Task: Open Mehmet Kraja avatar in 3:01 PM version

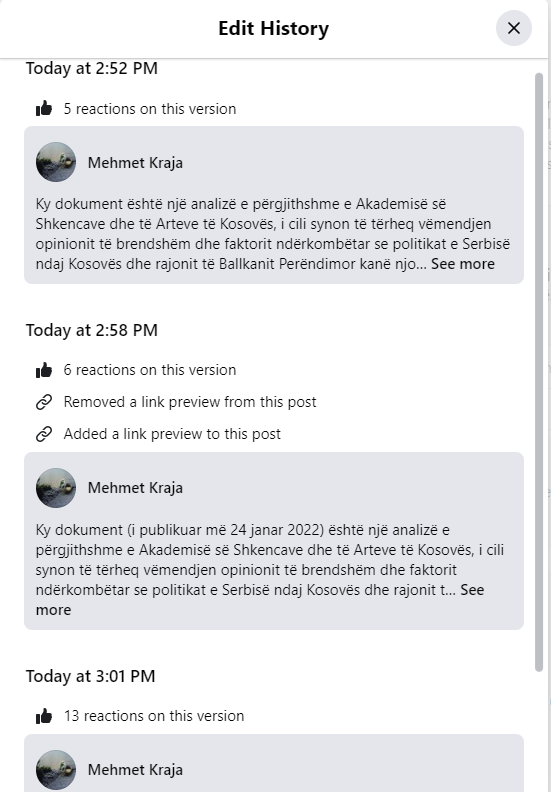Action: pyautogui.click(x=56, y=770)
